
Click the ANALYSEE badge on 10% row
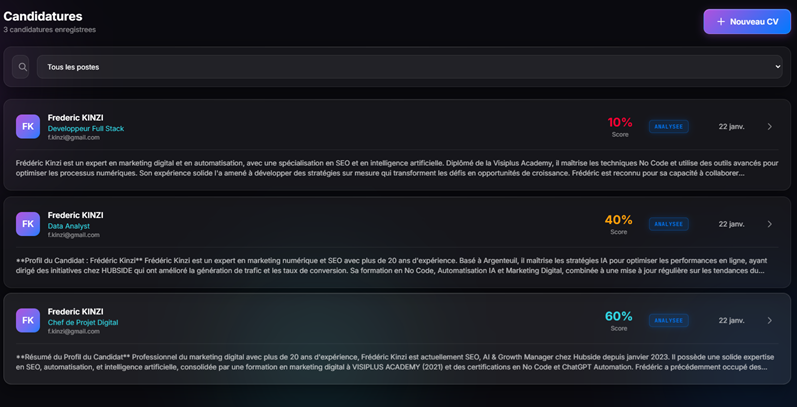coord(668,127)
